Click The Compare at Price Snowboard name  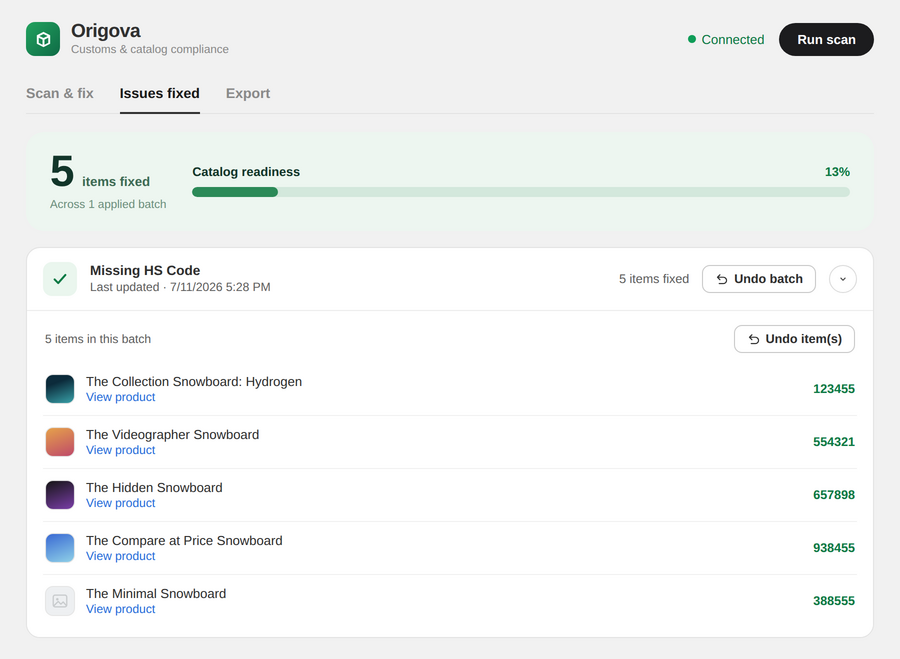[x=184, y=541]
